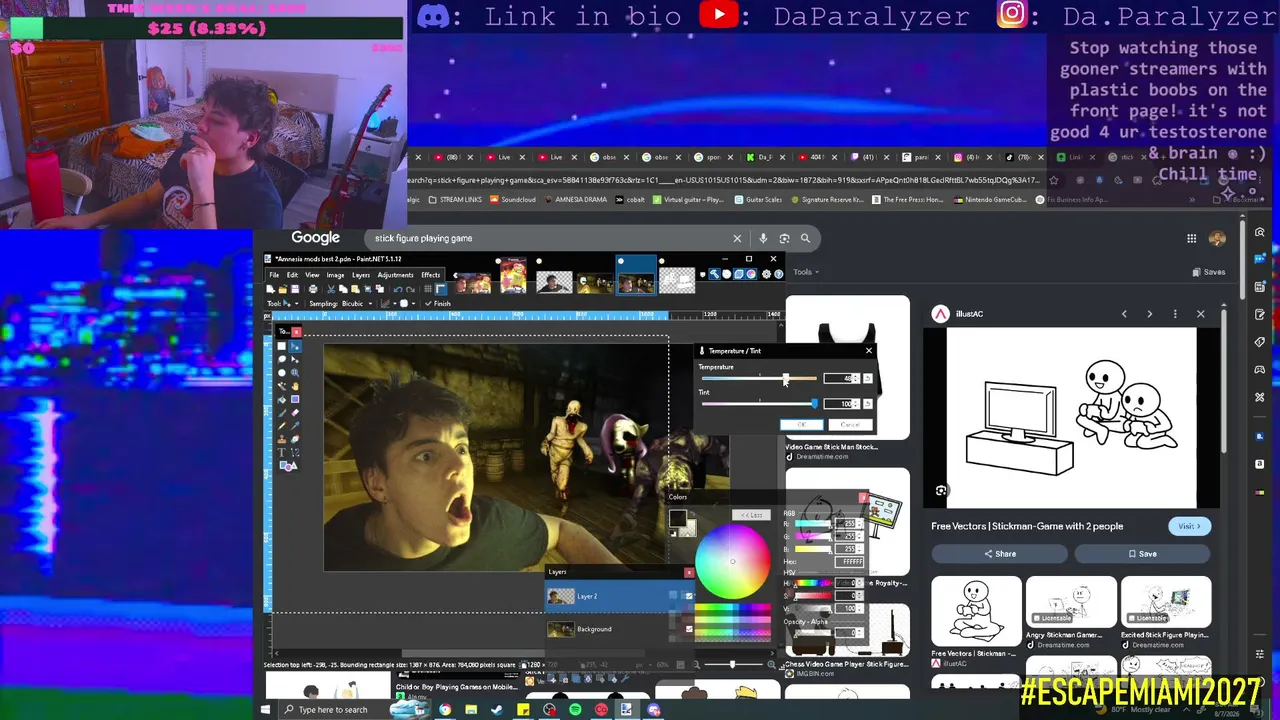Click OK in Temperature / Tint dialog
The width and height of the screenshot is (1280, 720).
coord(800,425)
